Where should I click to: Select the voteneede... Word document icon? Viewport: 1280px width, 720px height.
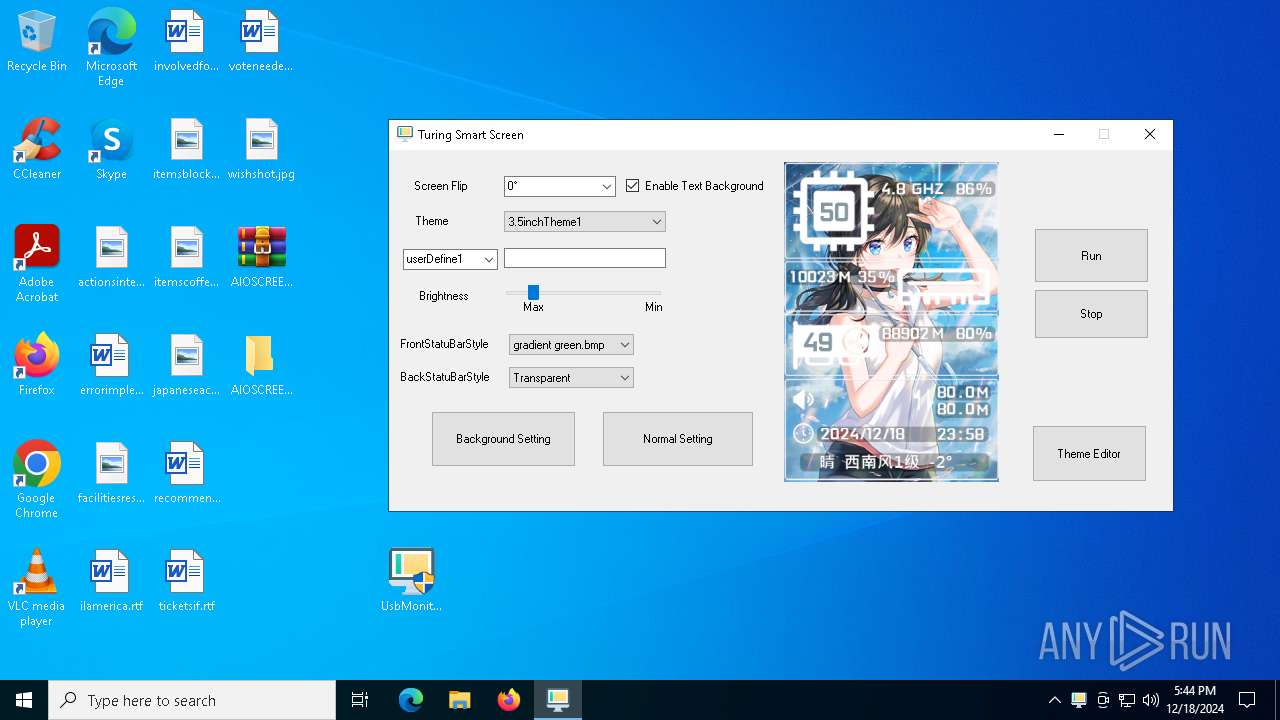[261, 41]
